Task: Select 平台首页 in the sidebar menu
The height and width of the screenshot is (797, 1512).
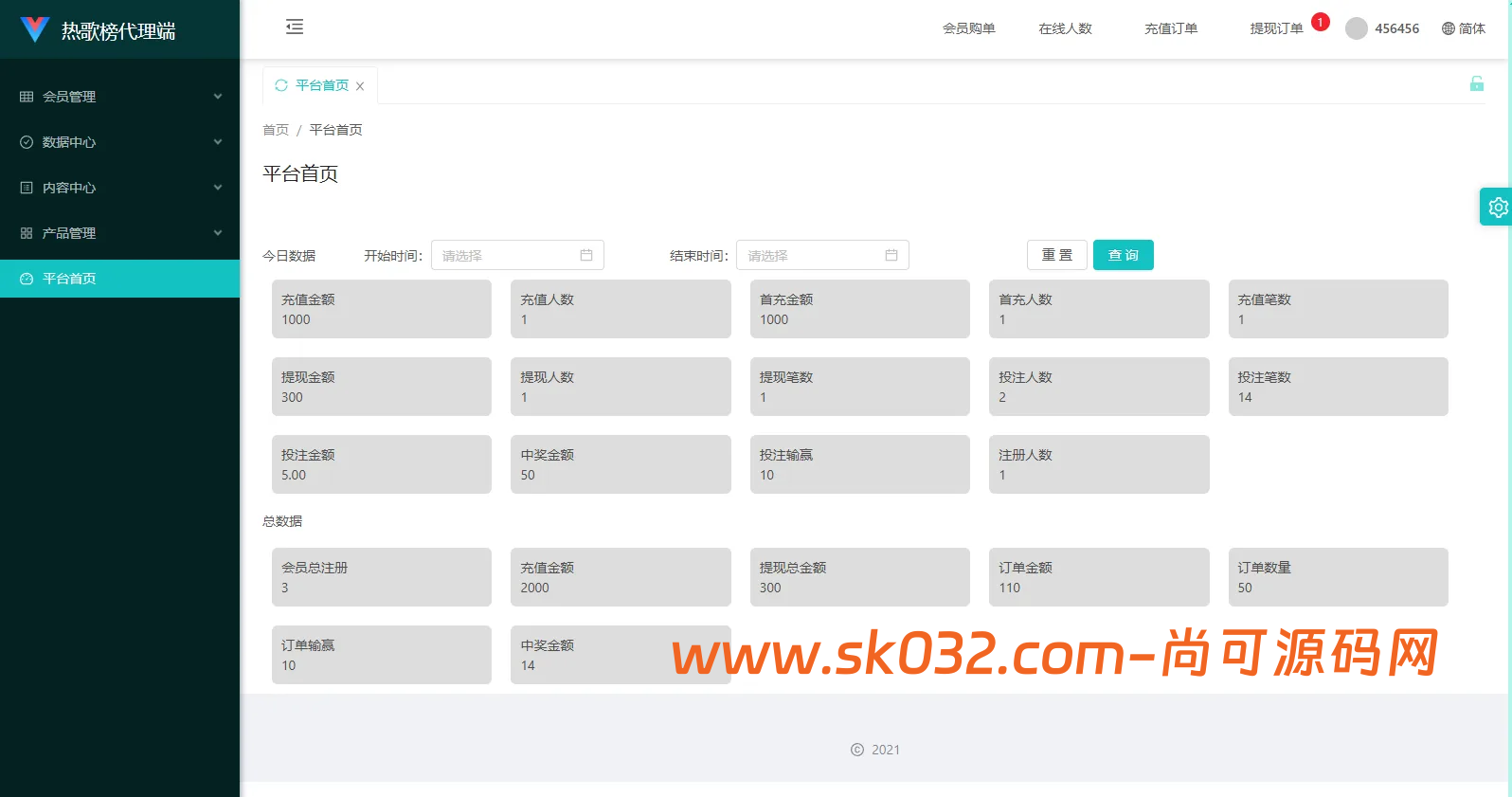Action: point(119,279)
